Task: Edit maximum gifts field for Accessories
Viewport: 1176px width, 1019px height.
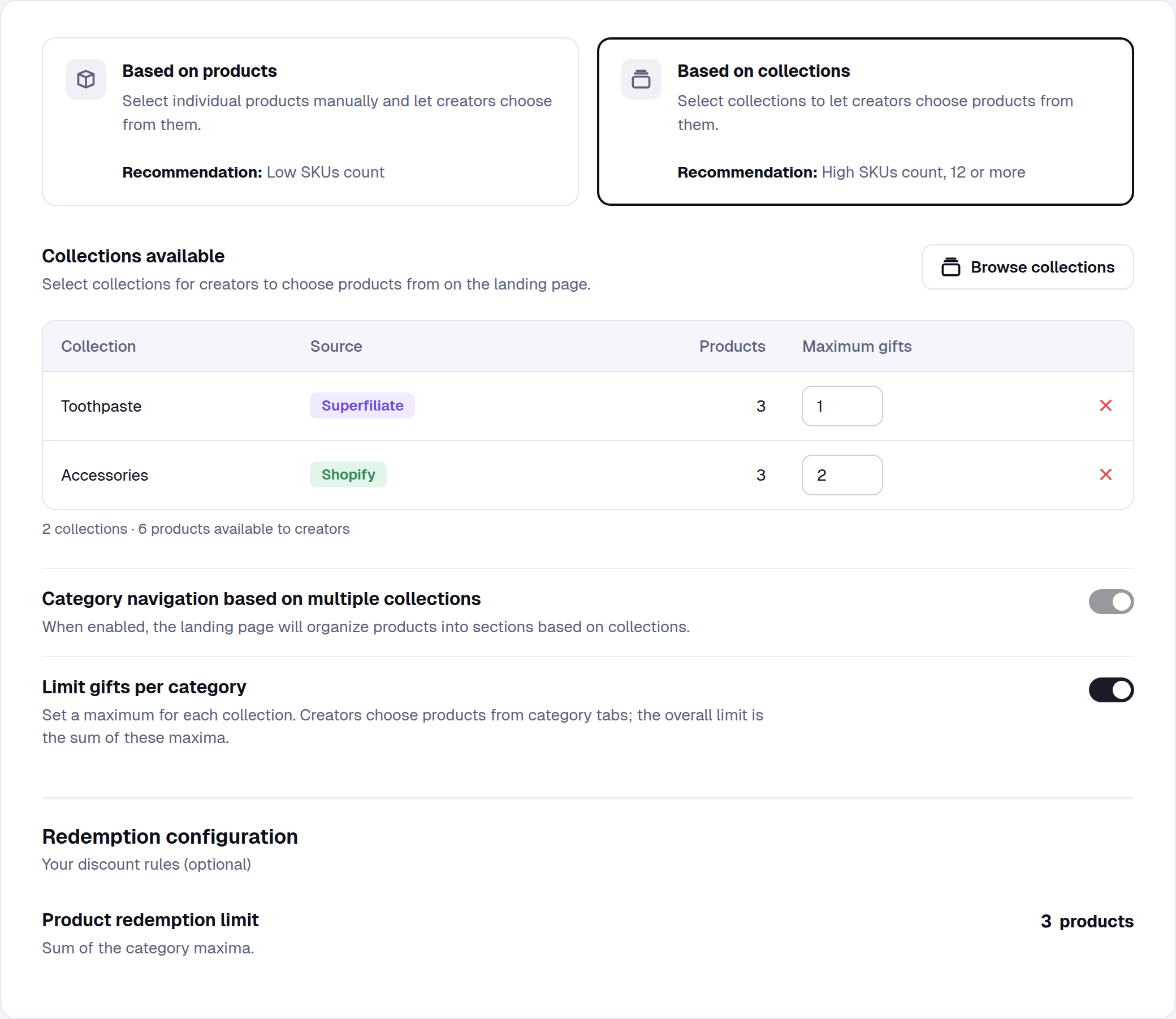Action: [842, 475]
